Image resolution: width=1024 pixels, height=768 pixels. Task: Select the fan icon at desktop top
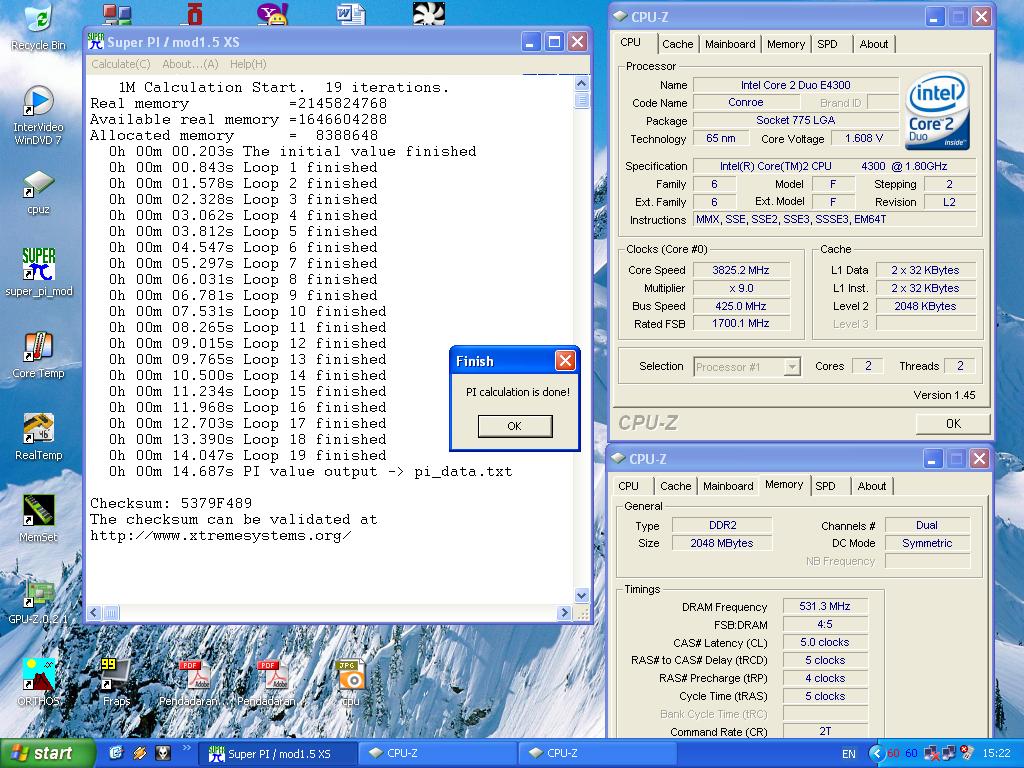(429, 14)
